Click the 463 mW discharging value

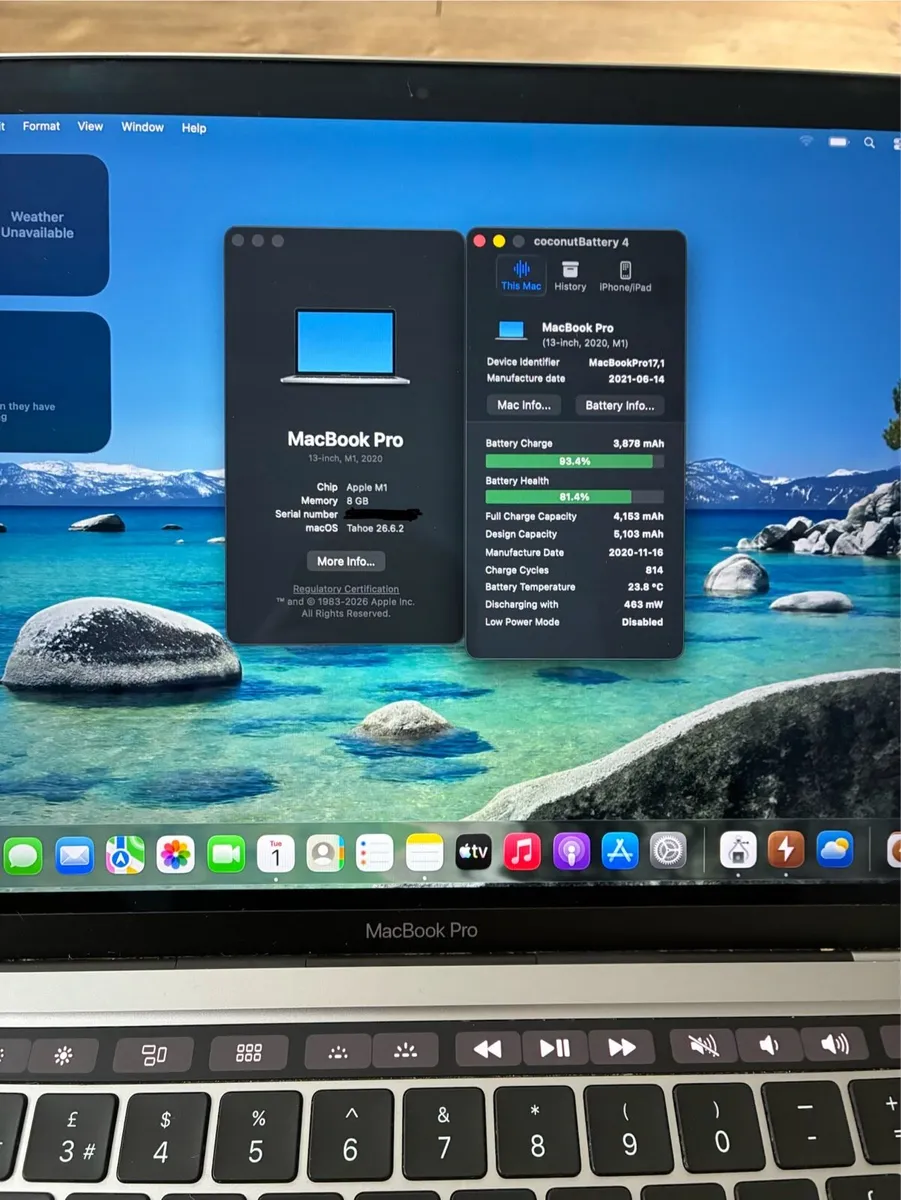(x=644, y=604)
